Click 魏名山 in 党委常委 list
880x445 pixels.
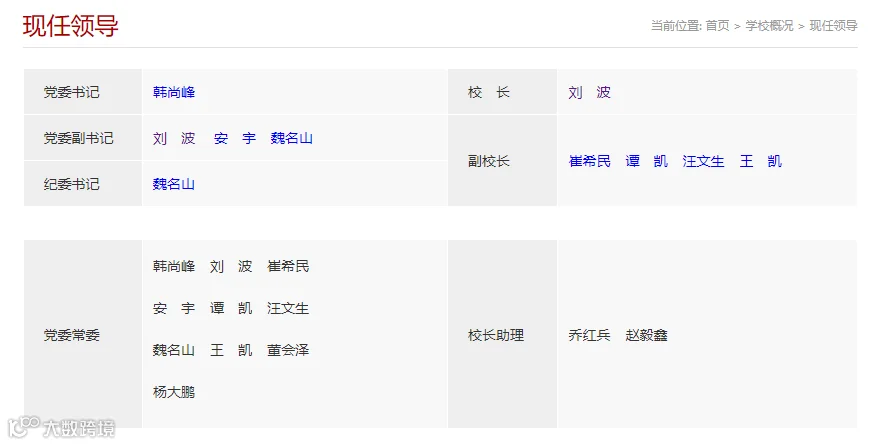174,350
